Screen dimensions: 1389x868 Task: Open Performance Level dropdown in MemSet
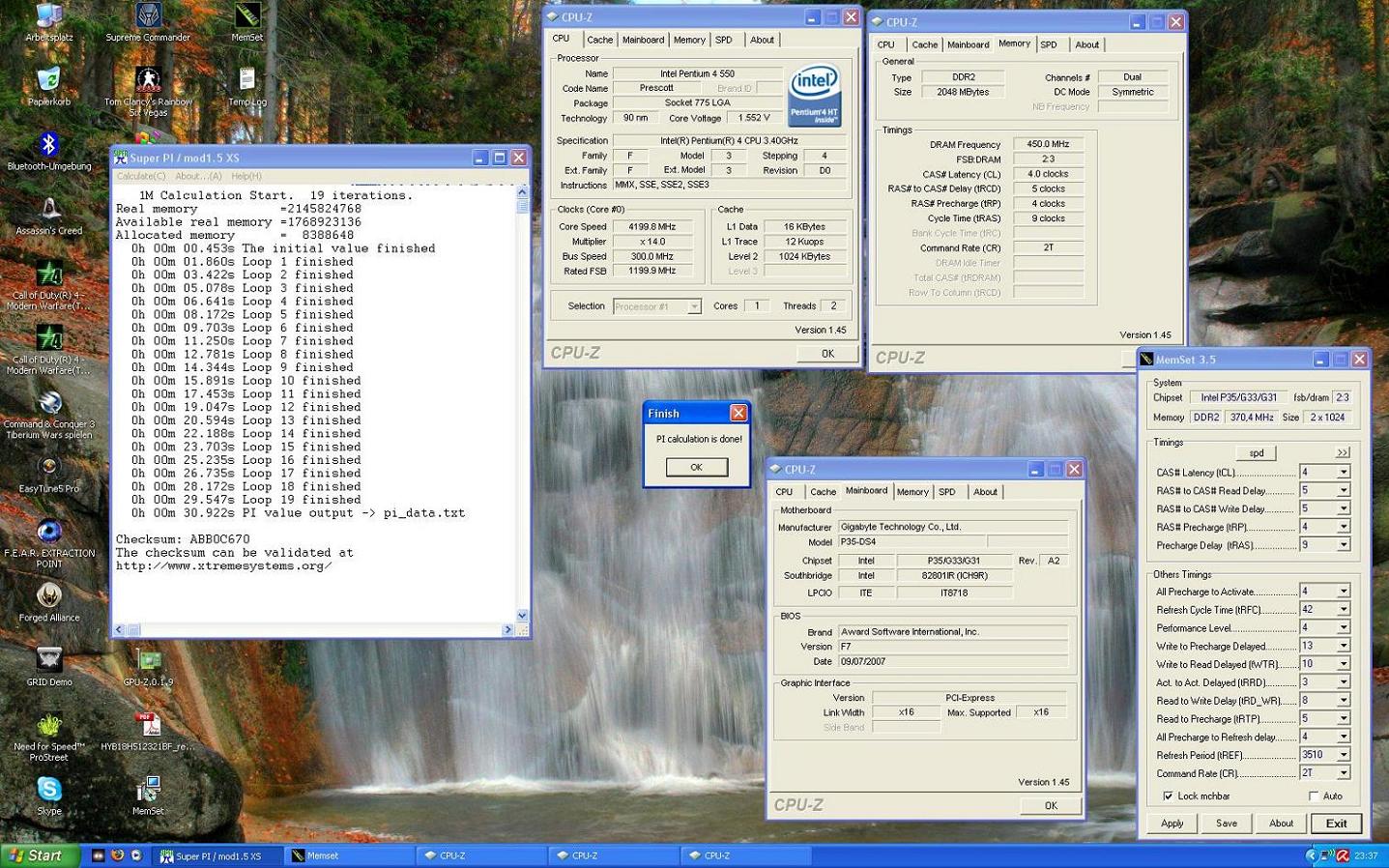coord(1344,627)
